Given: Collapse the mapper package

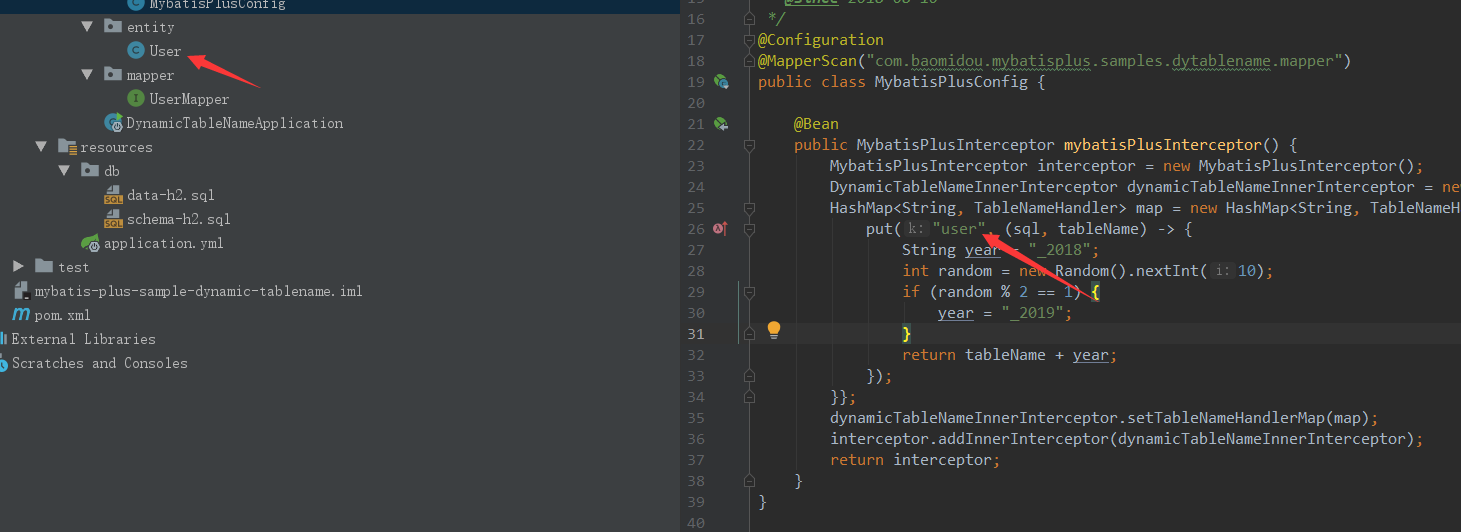Looking at the screenshot, I should coord(88,75).
